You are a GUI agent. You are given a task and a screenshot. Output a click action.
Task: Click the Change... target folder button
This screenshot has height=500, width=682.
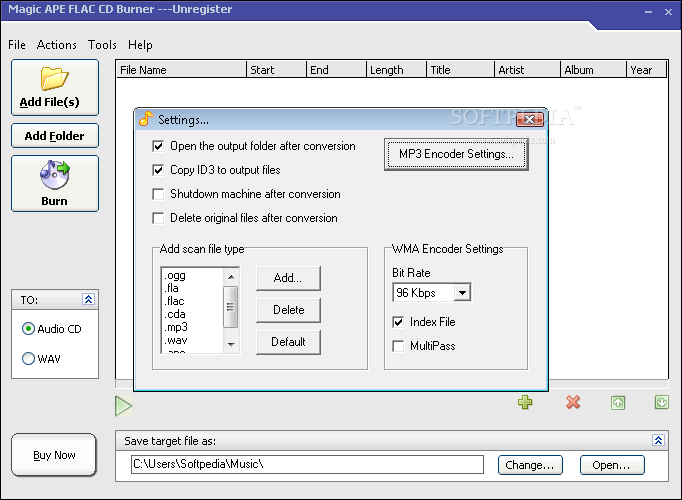(530, 465)
